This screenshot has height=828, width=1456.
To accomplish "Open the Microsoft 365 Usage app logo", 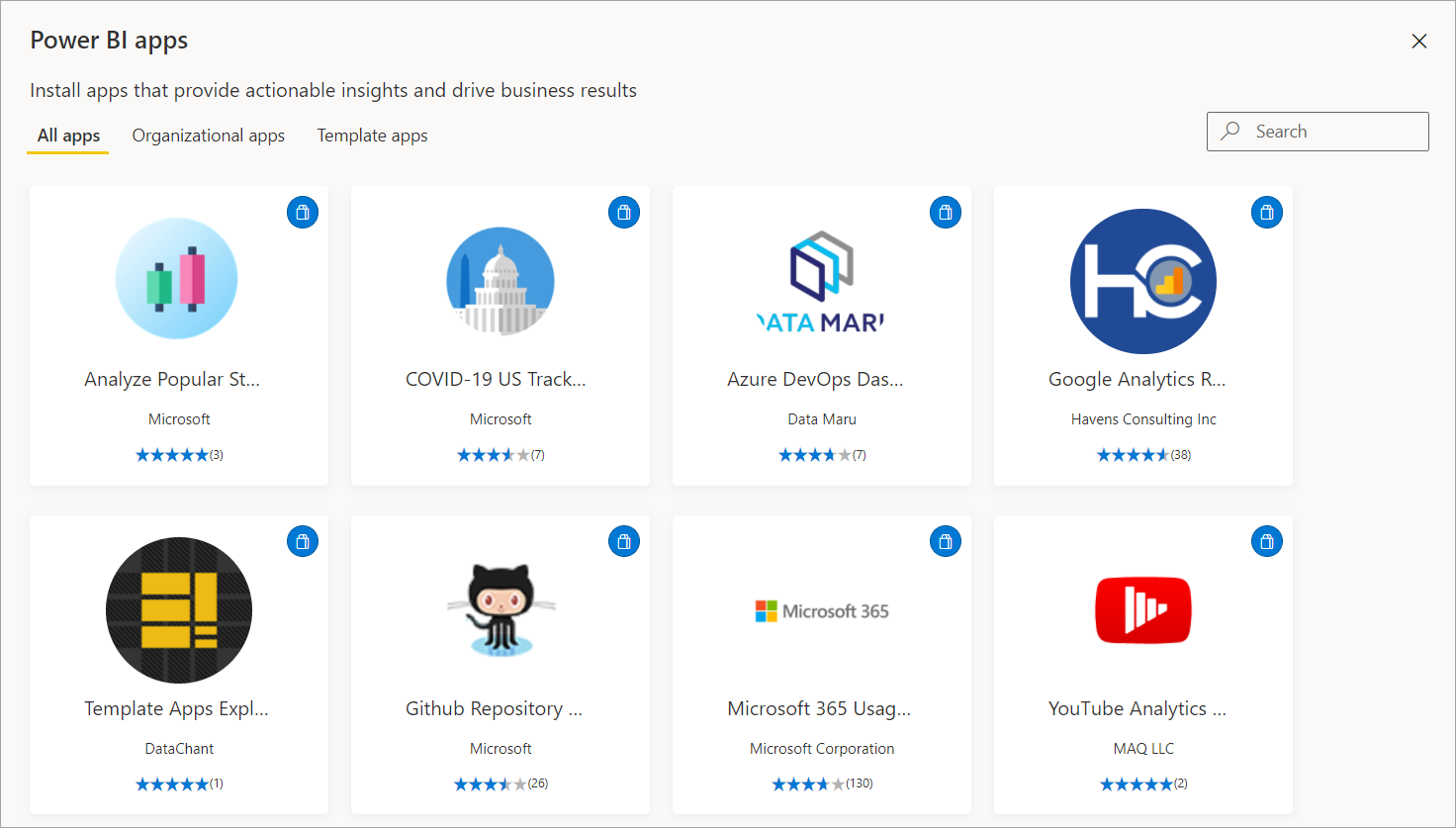I will pyautogui.click(x=821, y=610).
